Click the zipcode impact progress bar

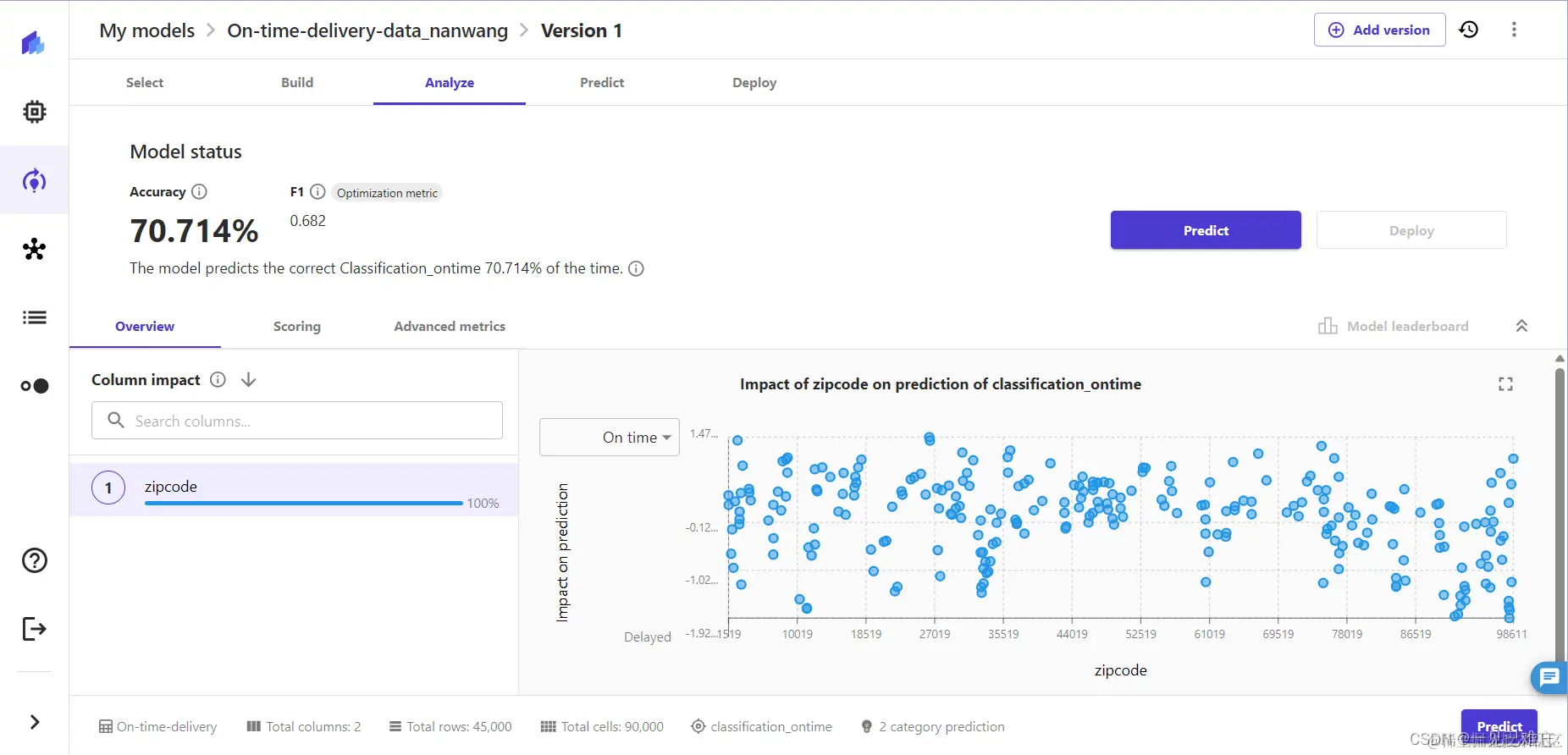304,504
